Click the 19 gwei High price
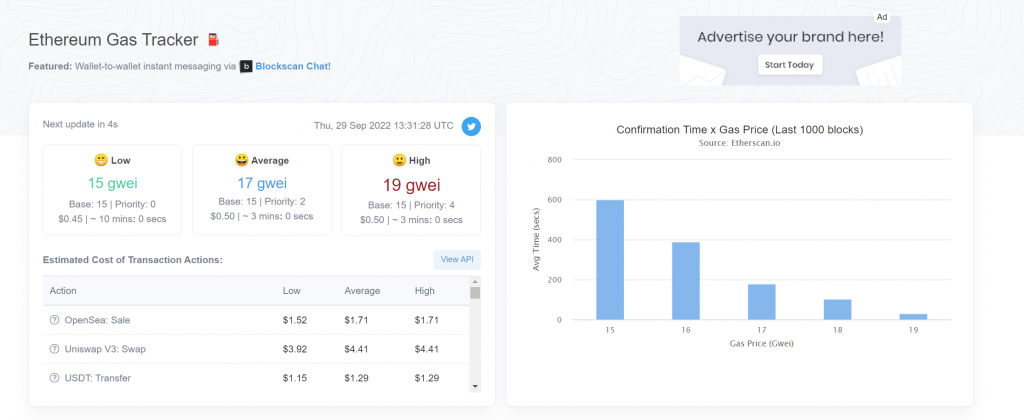The width and height of the screenshot is (1024, 420). point(411,185)
